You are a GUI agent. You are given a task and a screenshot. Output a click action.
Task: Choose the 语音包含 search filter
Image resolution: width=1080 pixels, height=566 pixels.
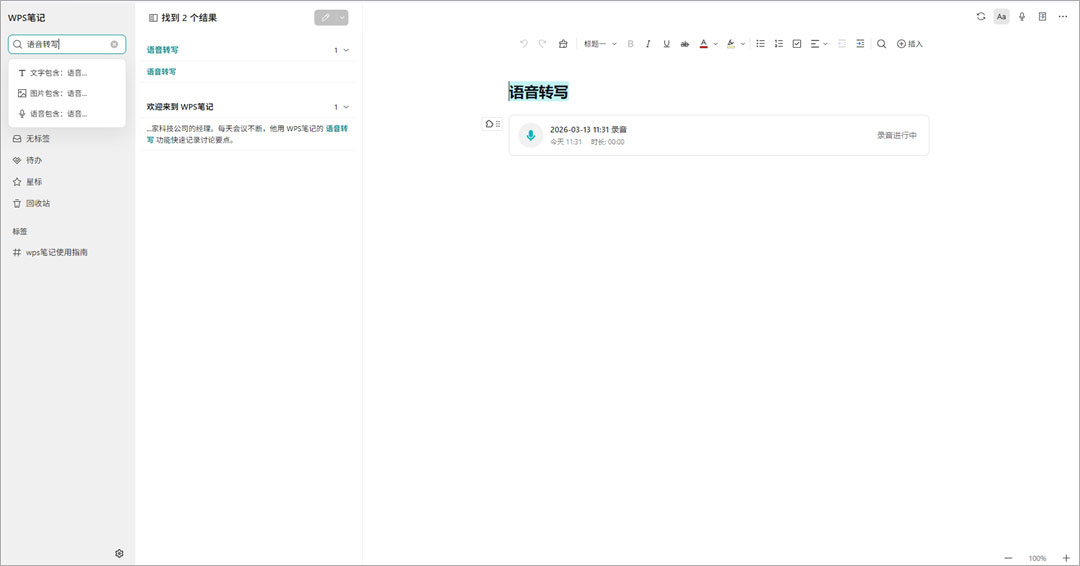coord(67,114)
